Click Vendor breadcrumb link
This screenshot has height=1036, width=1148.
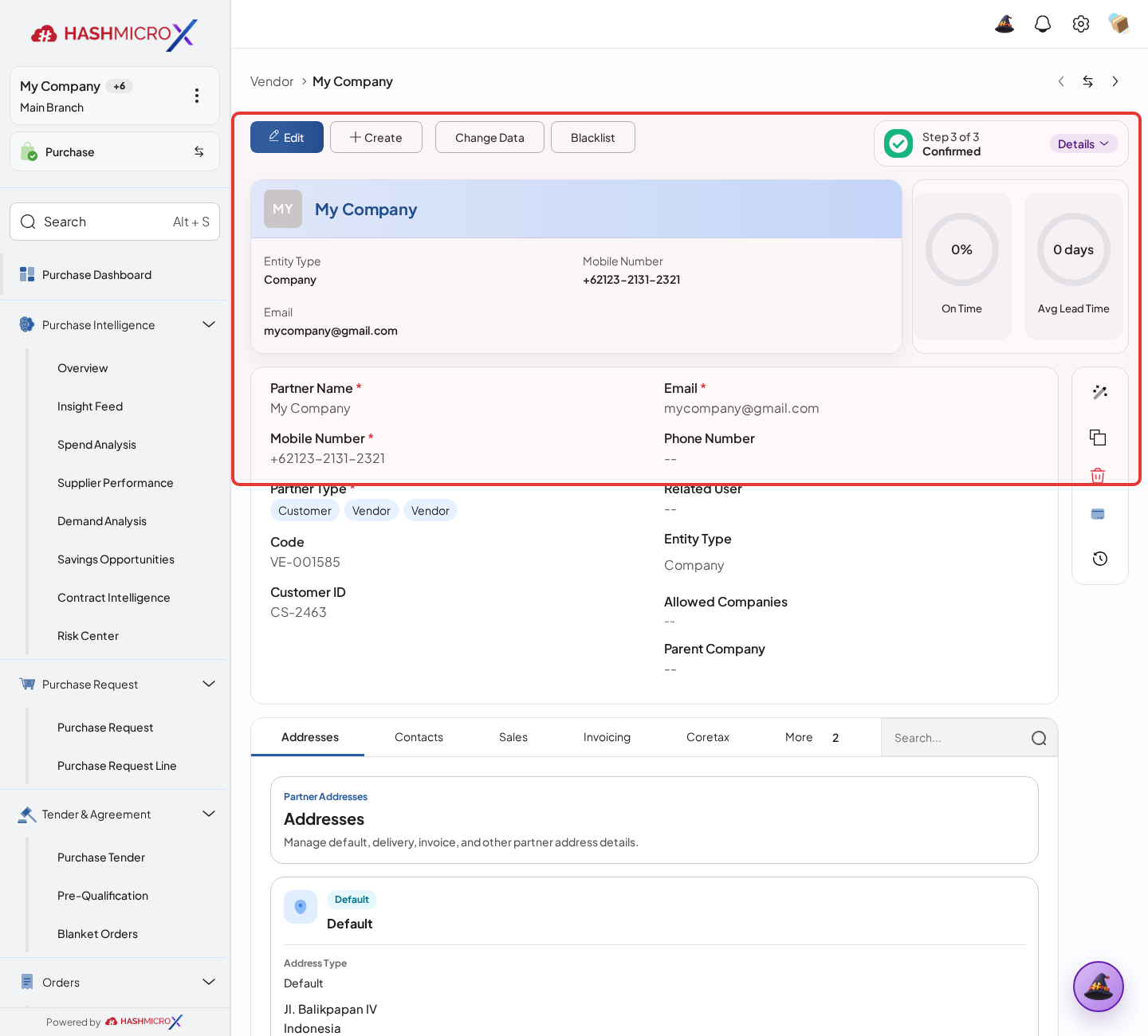(272, 81)
